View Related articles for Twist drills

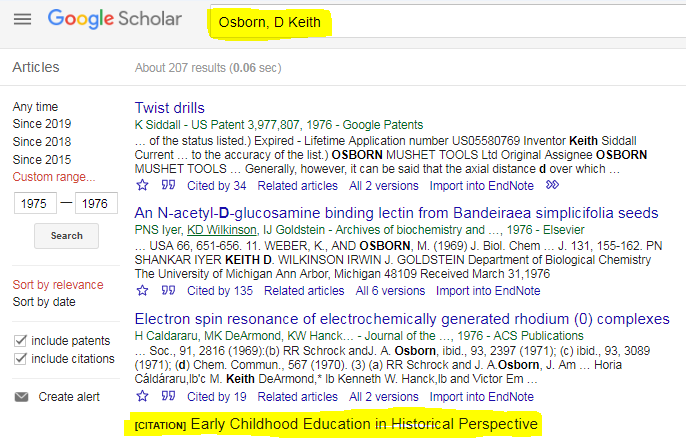(298, 186)
